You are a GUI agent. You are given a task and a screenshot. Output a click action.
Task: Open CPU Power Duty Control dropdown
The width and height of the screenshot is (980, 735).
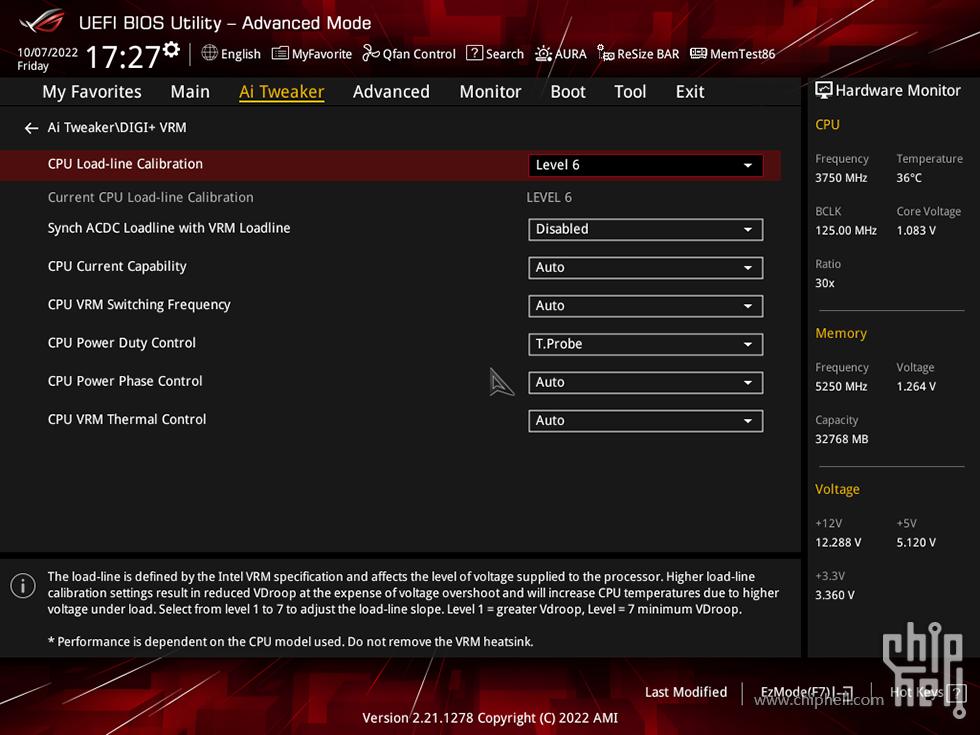click(x=645, y=344)
